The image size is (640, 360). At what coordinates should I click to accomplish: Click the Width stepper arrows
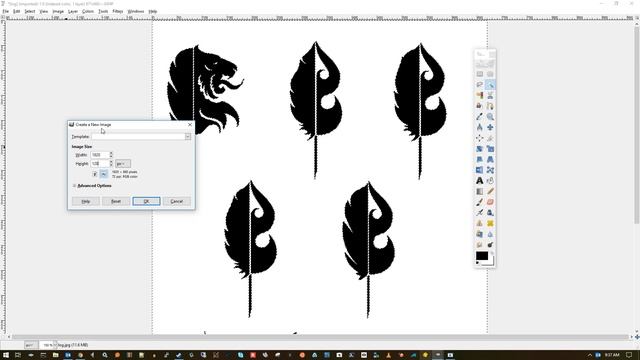coord(111,155)
